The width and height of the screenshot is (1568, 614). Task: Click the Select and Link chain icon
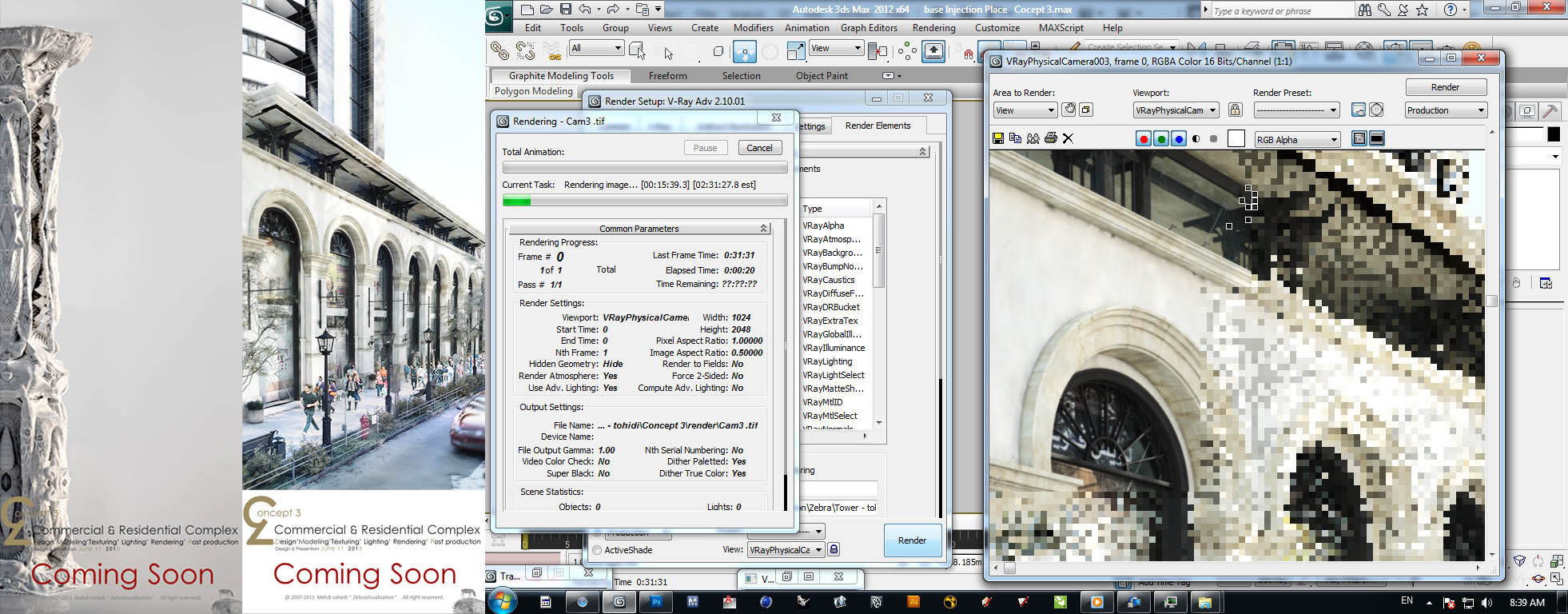pos(499,51)
